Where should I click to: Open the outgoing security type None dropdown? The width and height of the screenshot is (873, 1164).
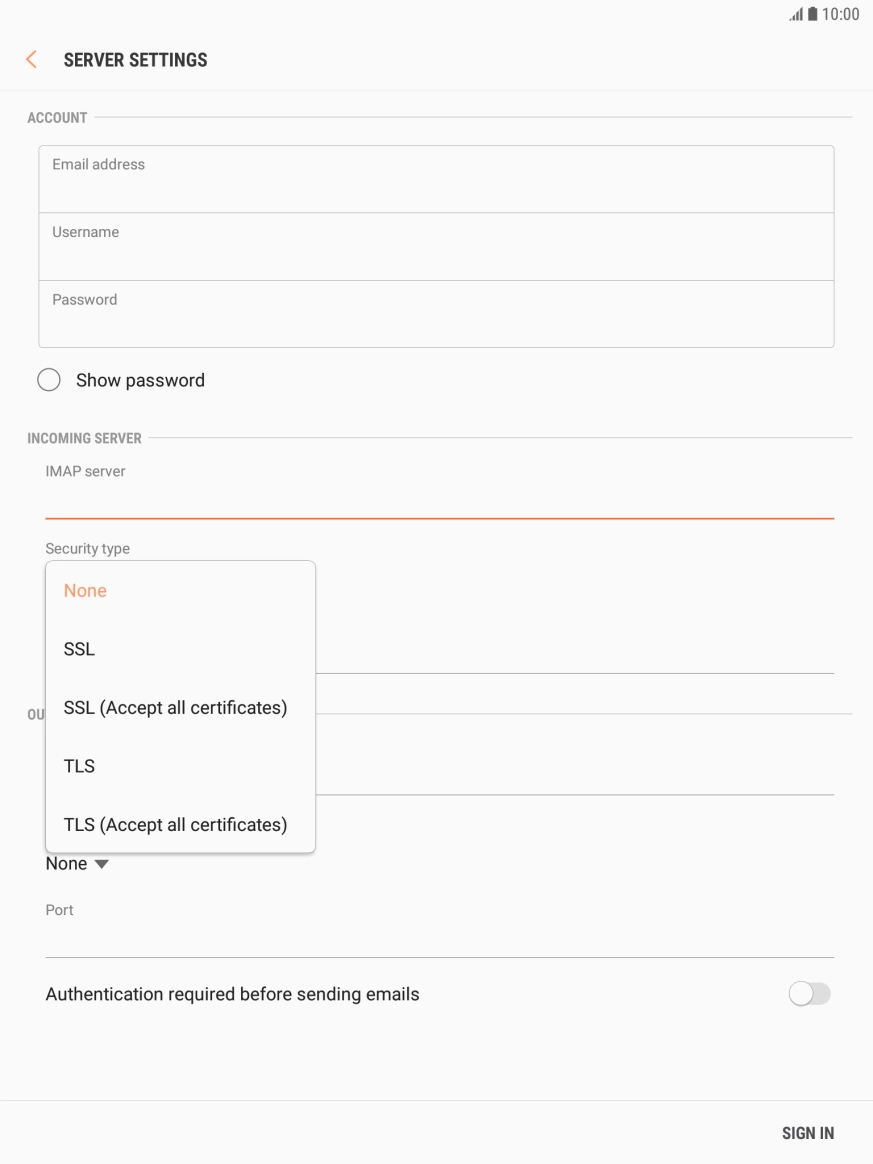[x=76, y=864]
